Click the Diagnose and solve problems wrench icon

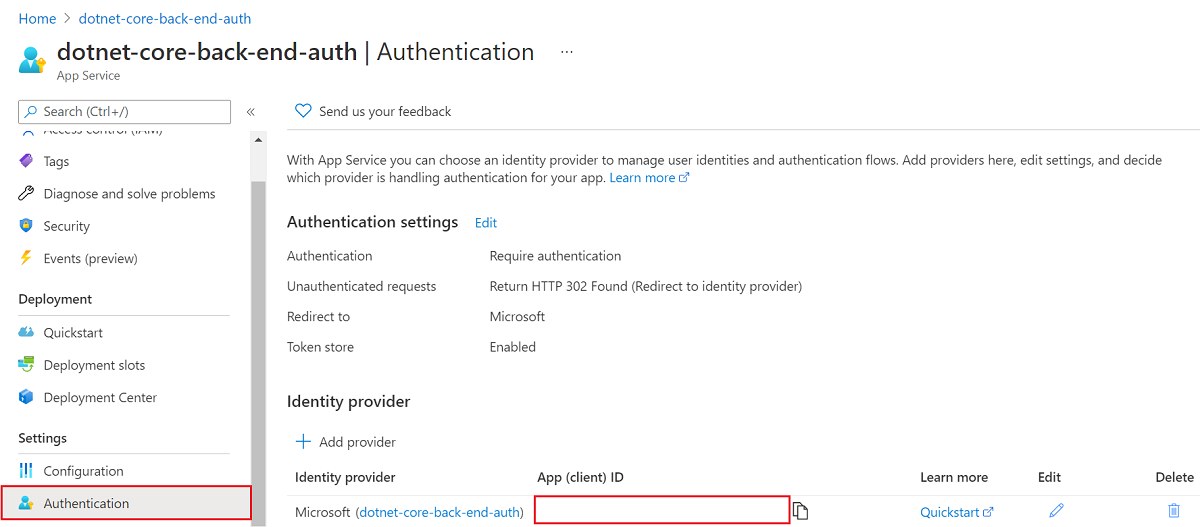[x=26, y=194]
